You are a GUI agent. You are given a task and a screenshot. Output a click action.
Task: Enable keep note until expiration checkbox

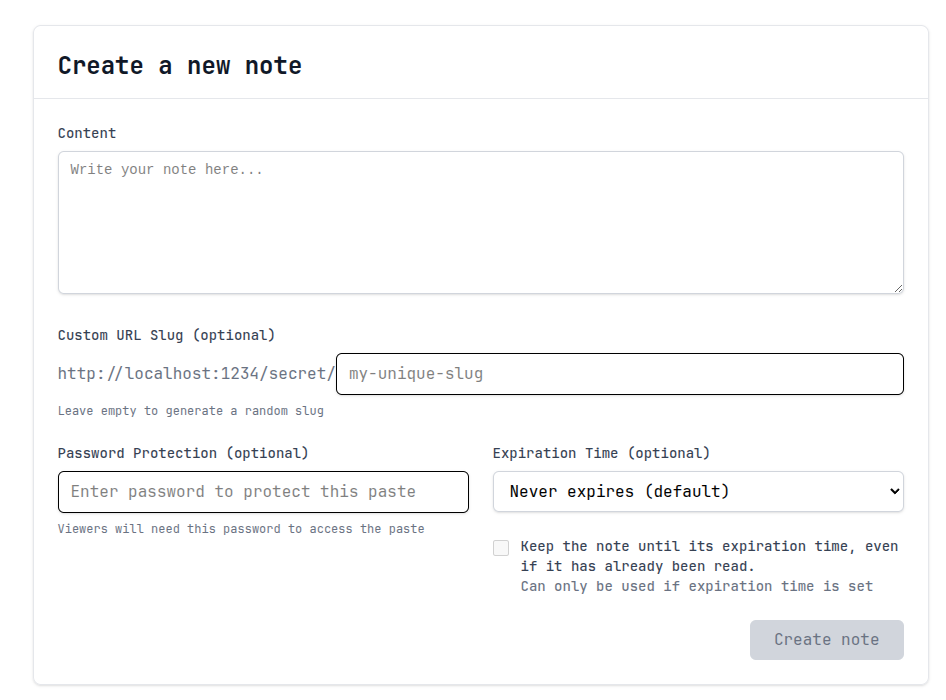point(501,548)
